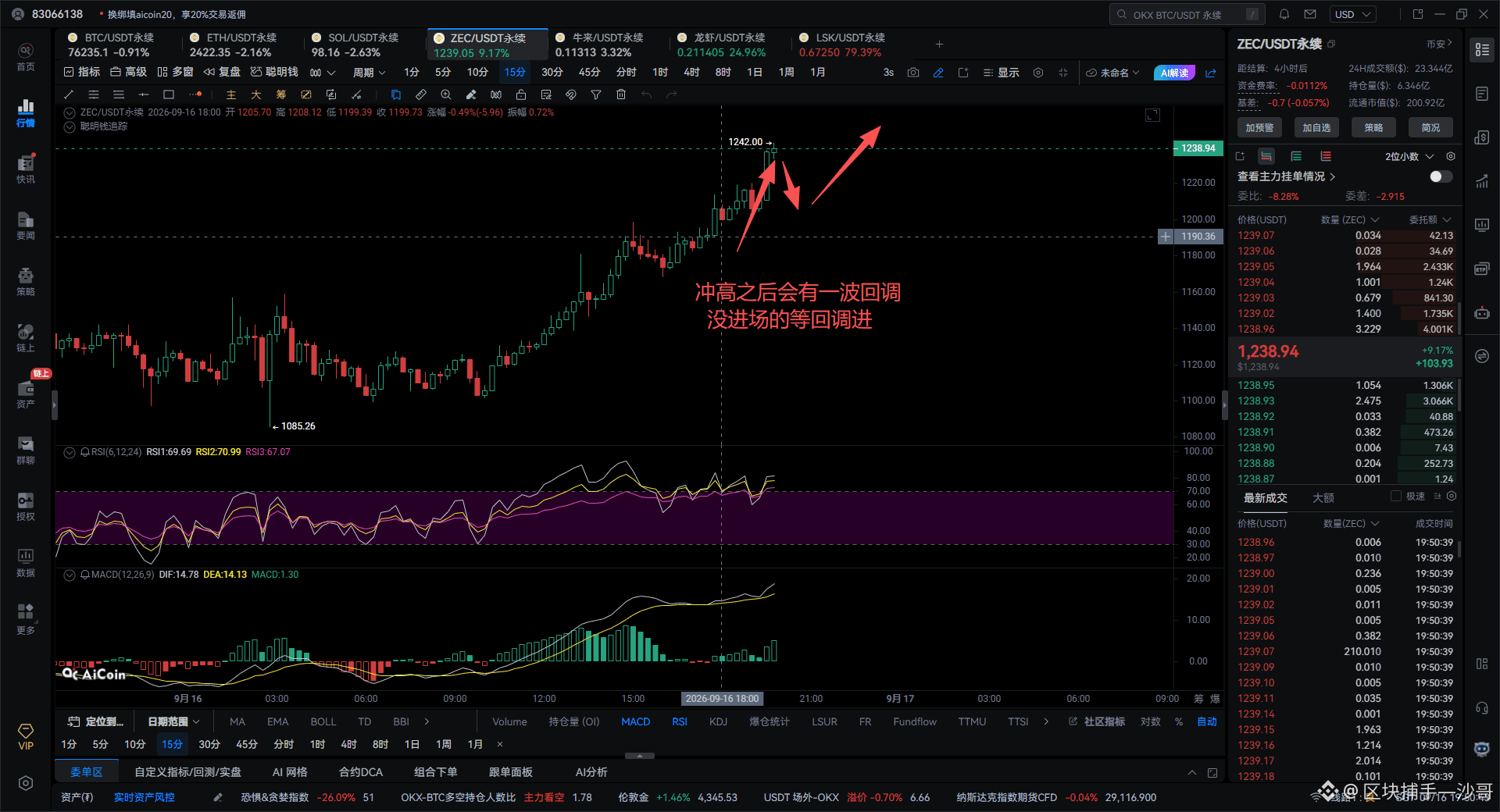Open the lock drawings tool
Image resolution: width=1500 pixels, height=812 pixels.
click(x=521, y=94)
